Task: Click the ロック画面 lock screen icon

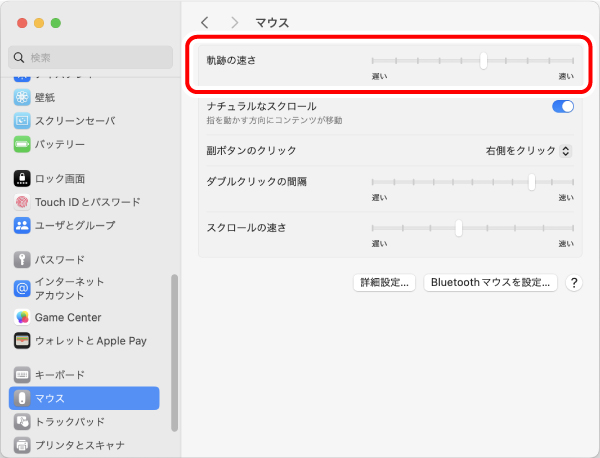Action: 22,178
